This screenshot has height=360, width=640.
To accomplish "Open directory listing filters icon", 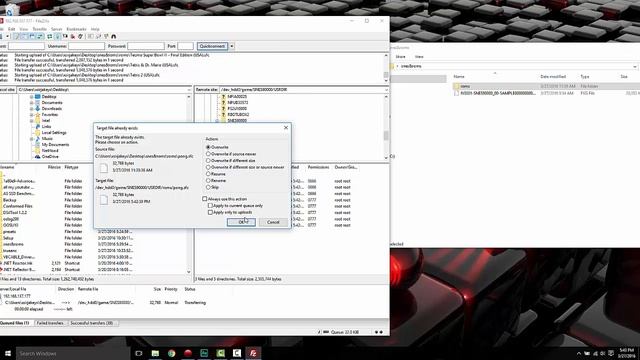I will (x=90, y=36).
